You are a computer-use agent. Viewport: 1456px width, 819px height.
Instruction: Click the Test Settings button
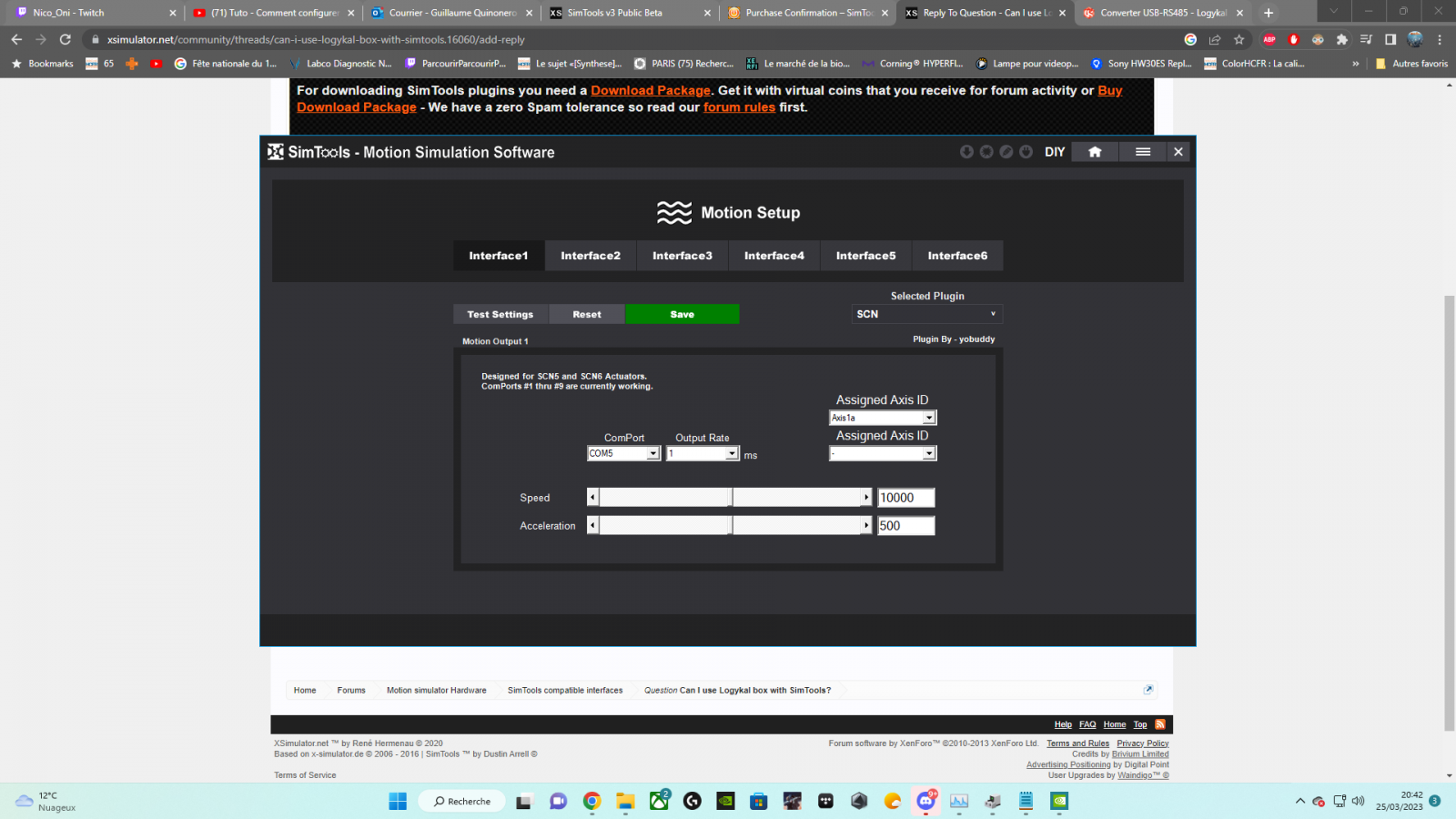point(500,314)
